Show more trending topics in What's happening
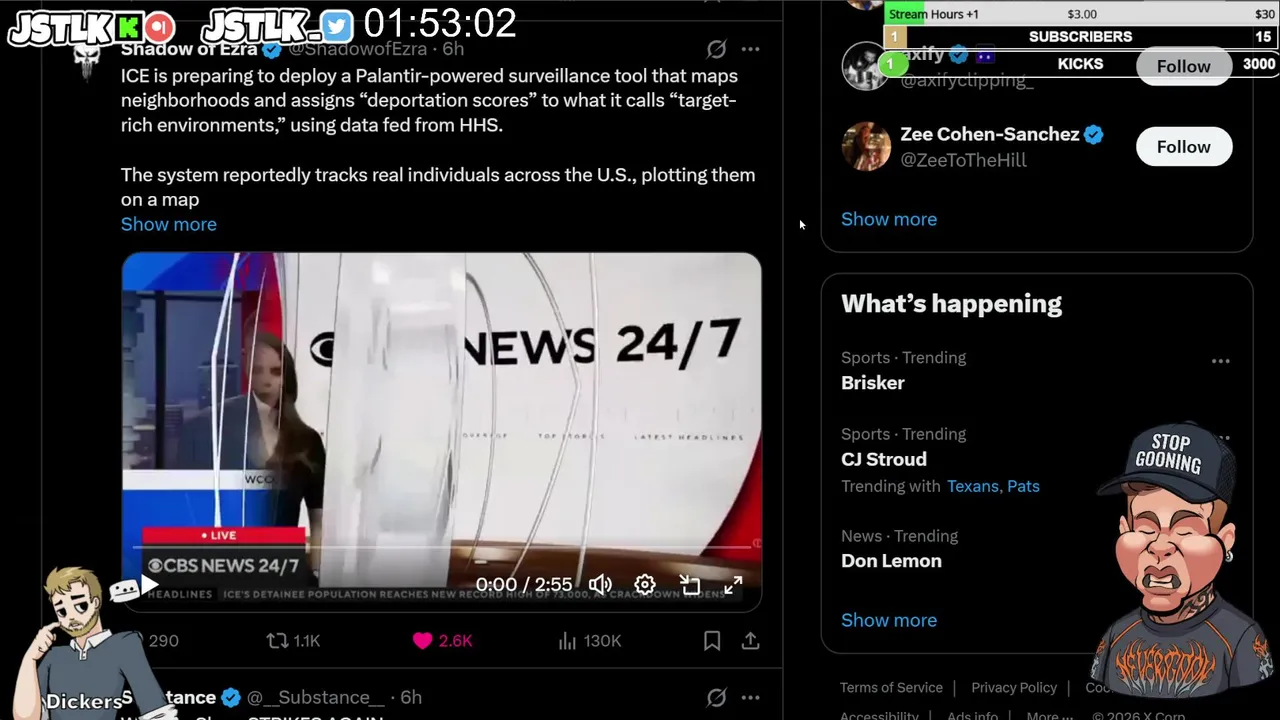 coord(889,620)
